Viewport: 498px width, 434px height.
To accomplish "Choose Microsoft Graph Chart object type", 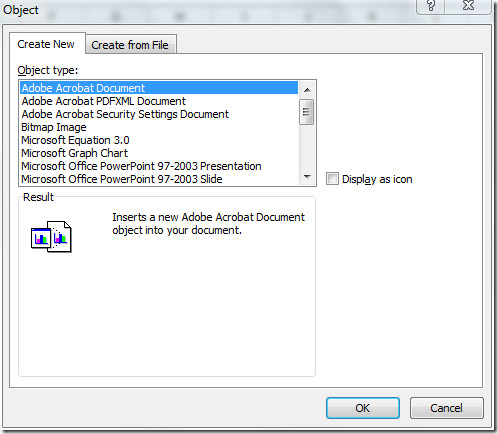I will (159, 153).
